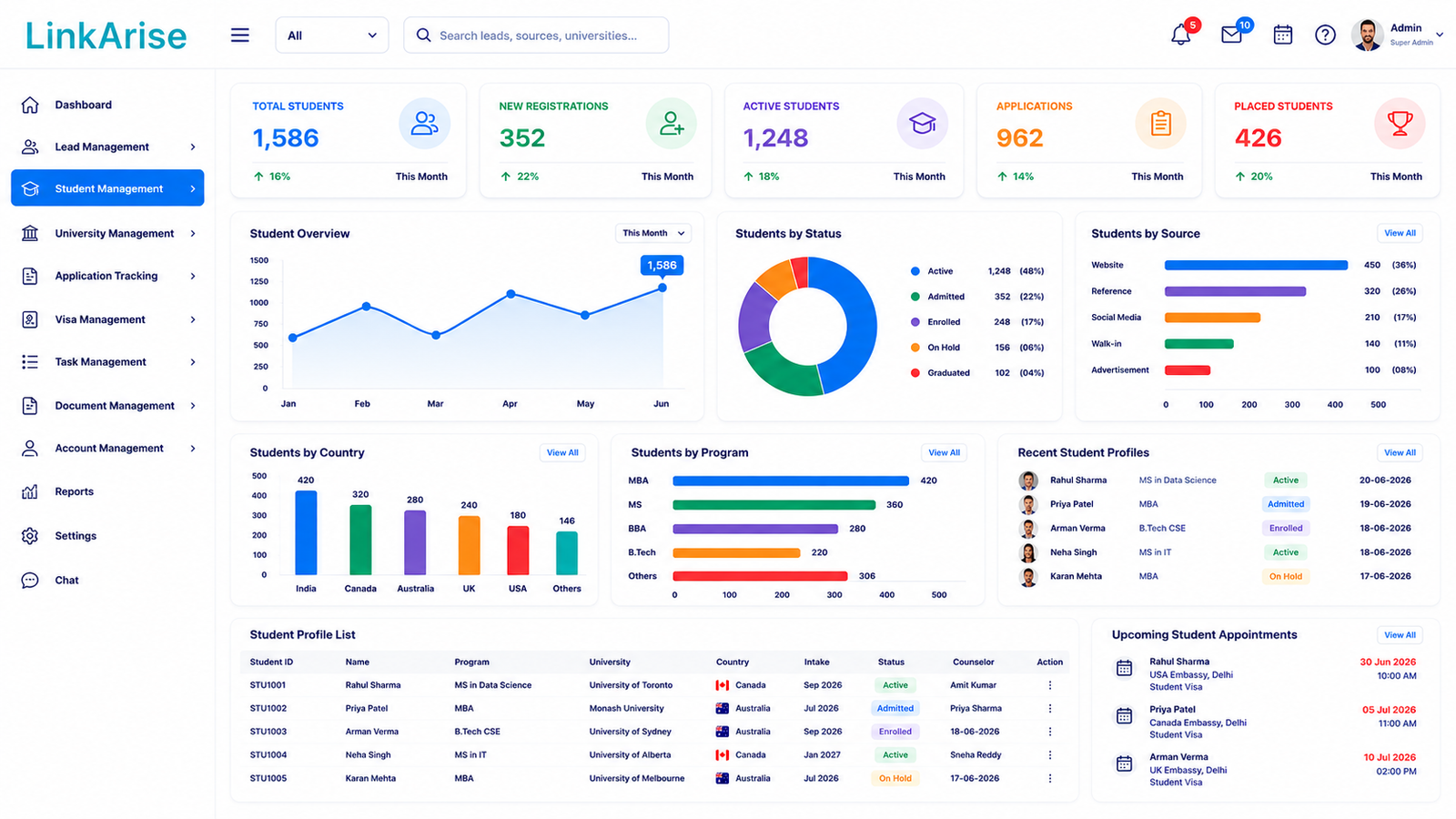1456x819 pixels.
Task: Click the LinkArise logo
Action: pos(106,35)
